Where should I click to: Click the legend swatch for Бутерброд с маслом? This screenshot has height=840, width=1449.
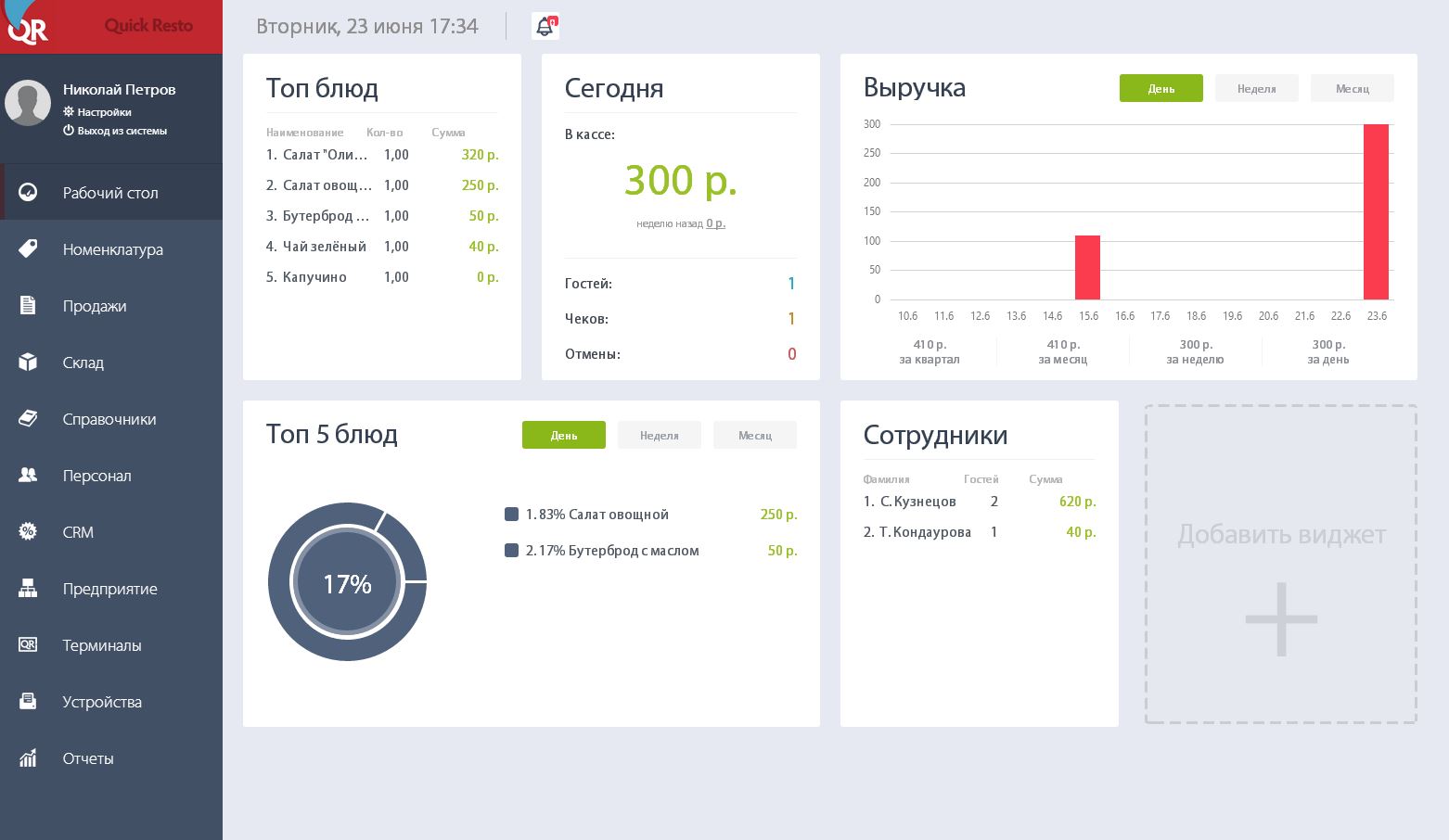pyautogui.click(x=511, y=551)
